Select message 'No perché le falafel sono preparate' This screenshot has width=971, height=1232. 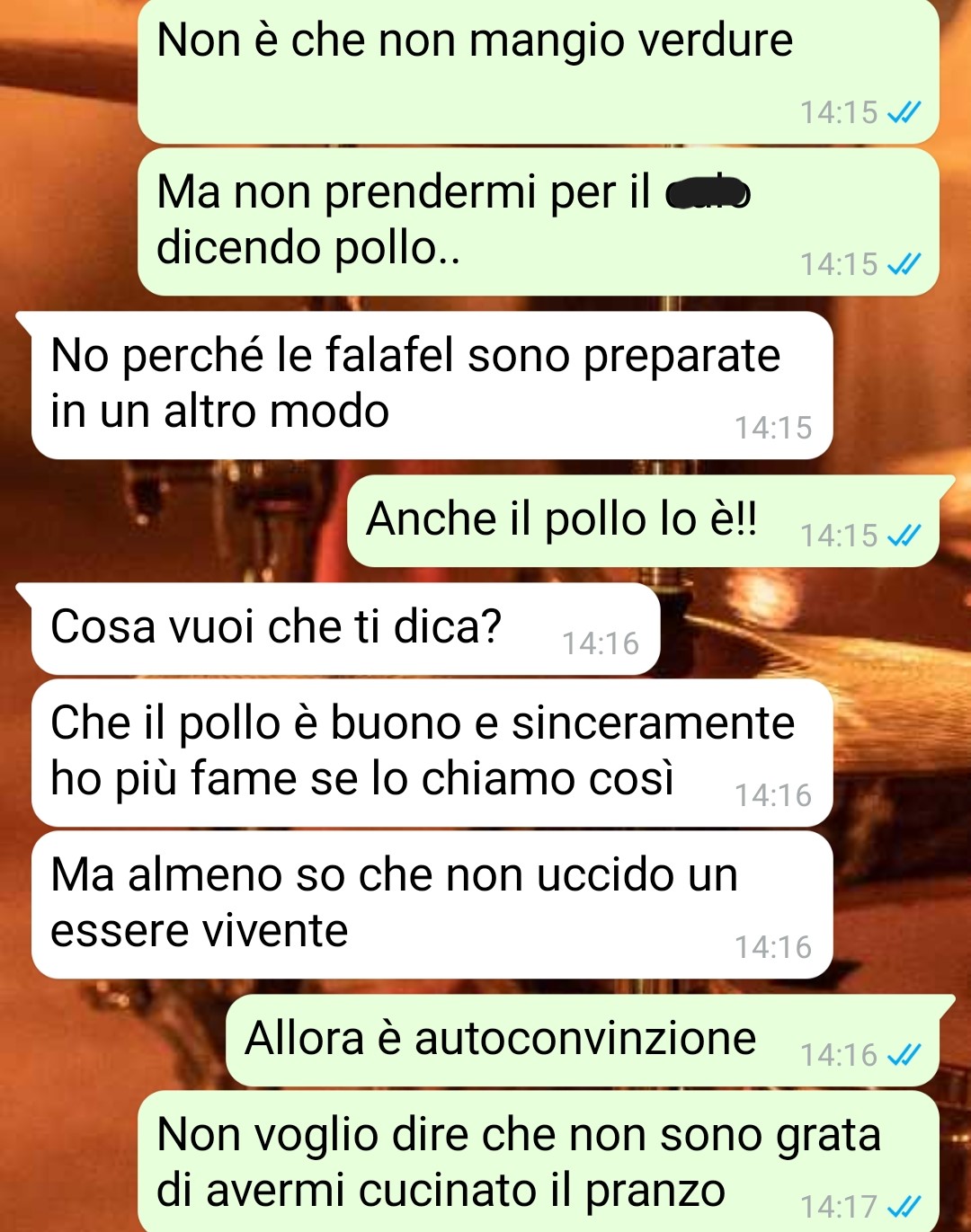tap(432, 386)
